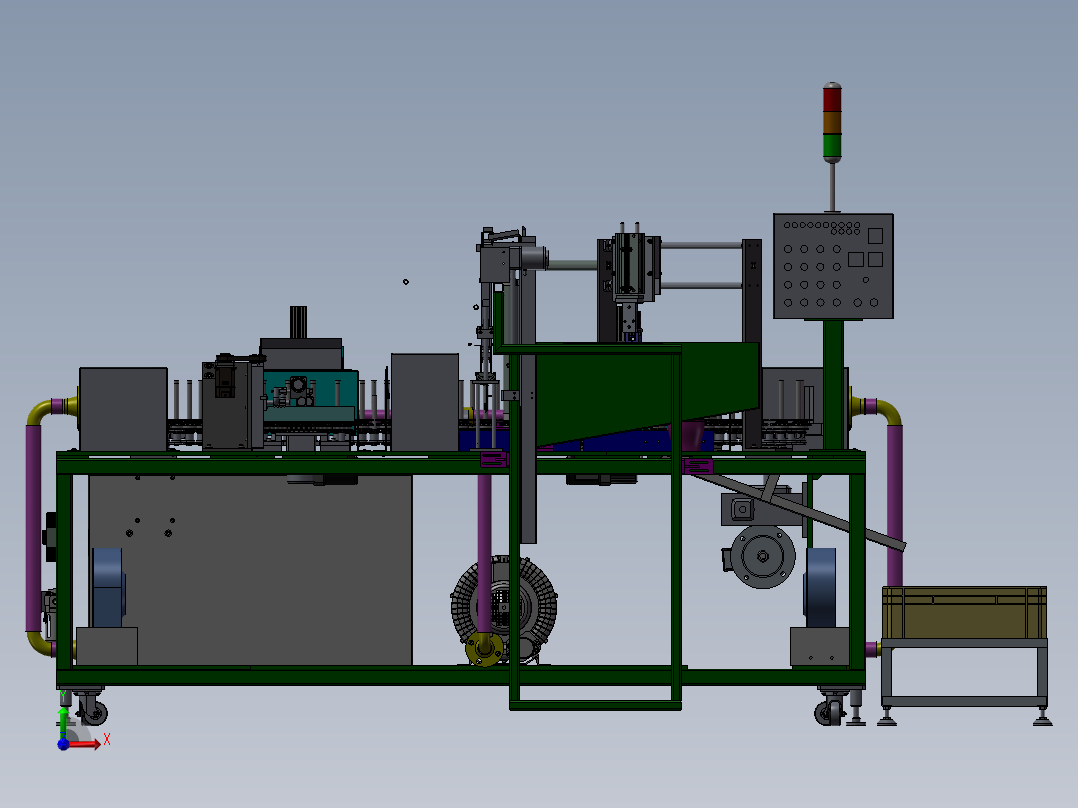Select the yellow flange at the blower outlet

(x=484, y=648)
